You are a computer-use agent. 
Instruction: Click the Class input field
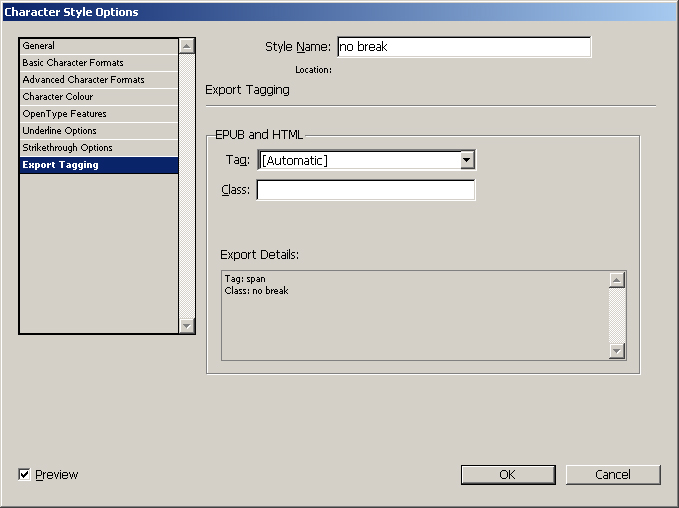coord(366,190)
